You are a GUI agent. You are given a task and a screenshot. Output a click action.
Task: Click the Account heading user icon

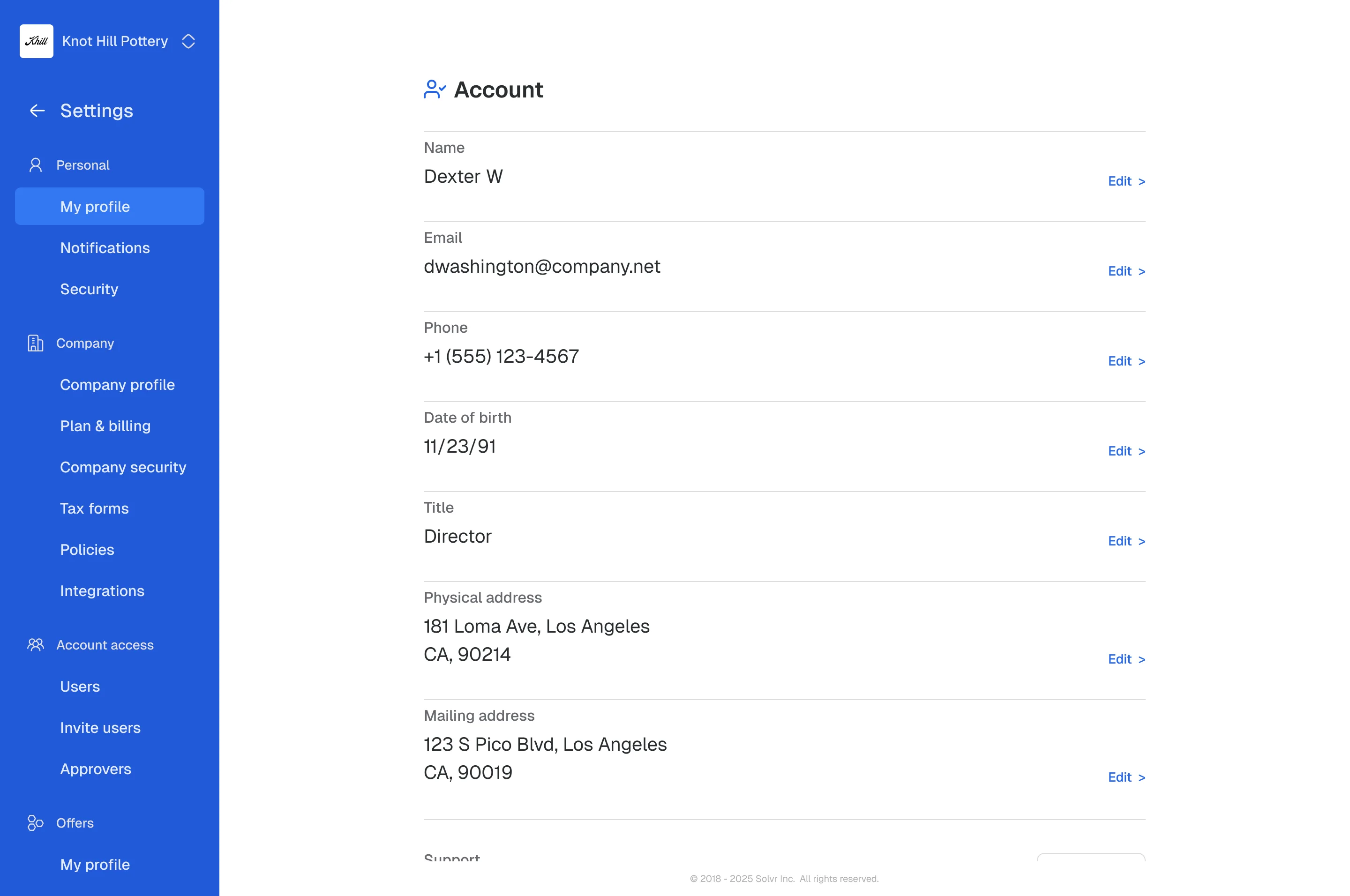(x=435, y=90)
